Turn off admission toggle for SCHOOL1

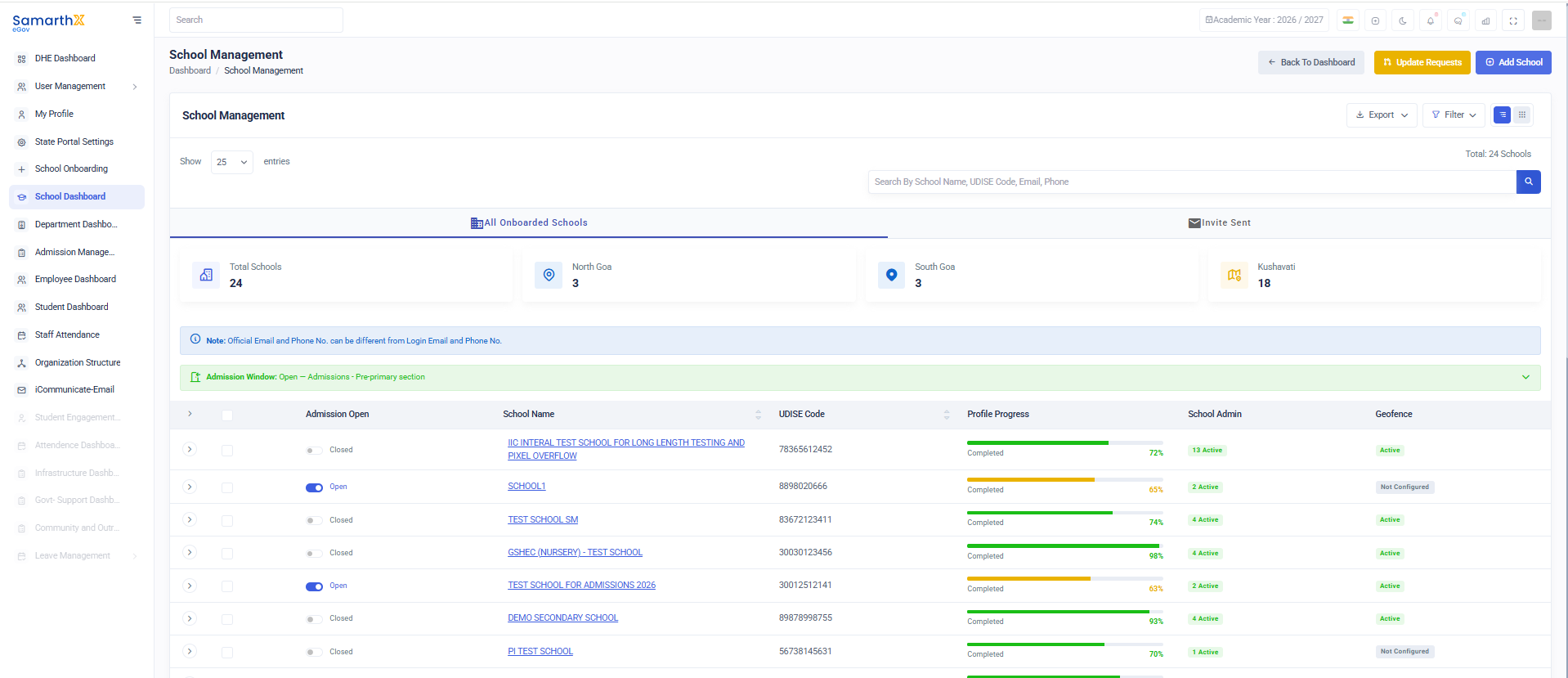(x=314, y=487)
